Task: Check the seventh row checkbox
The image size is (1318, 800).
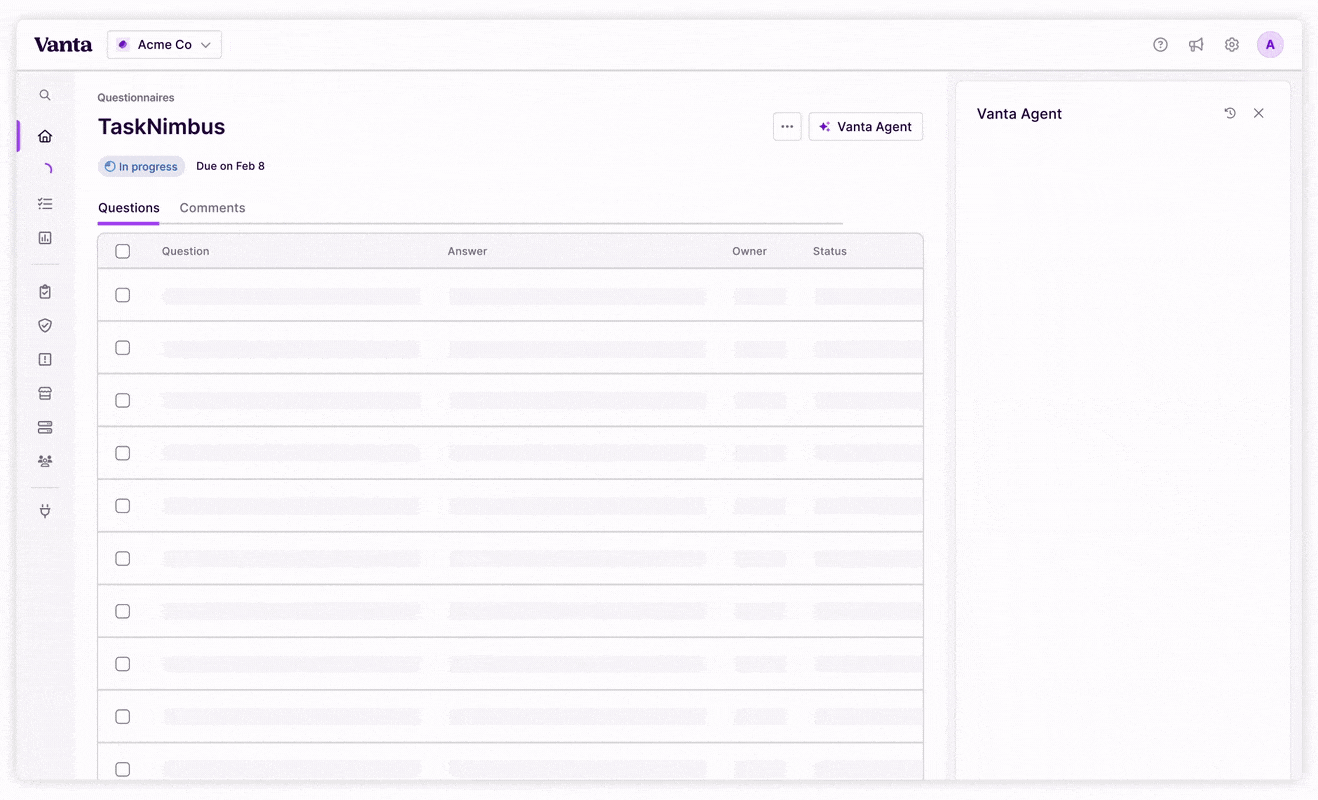Action: tap(123, 612)
